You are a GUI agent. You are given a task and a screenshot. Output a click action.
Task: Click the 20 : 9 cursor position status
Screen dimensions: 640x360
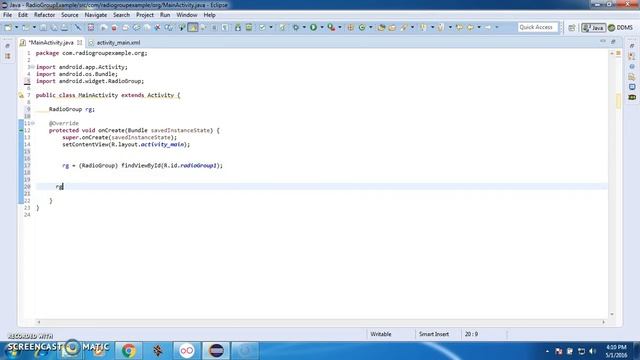pyautogui.click(x=471, y=334)
